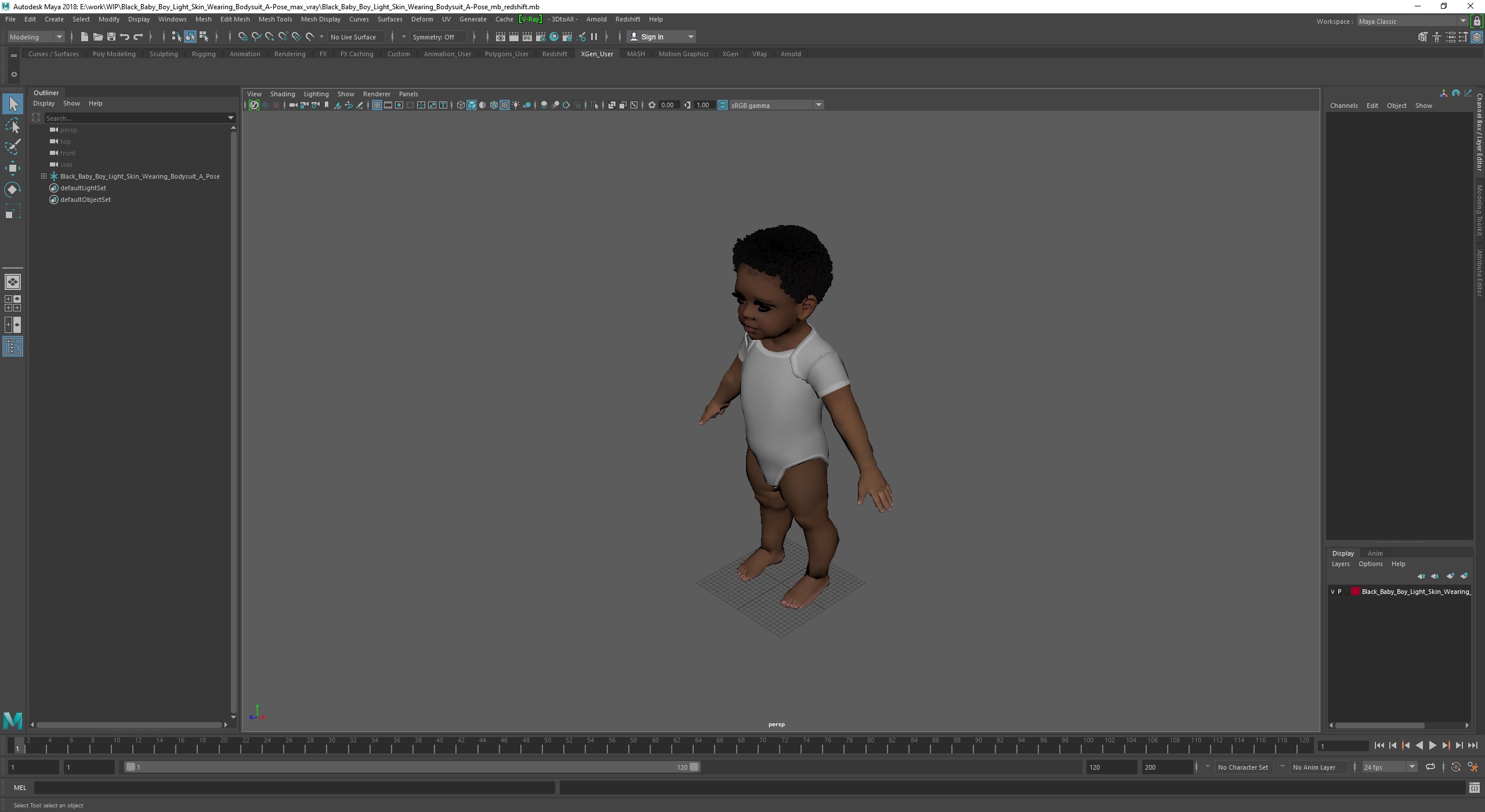Create a new scene
Viewport: 1485px width, 812px height.
coord(84,37)
